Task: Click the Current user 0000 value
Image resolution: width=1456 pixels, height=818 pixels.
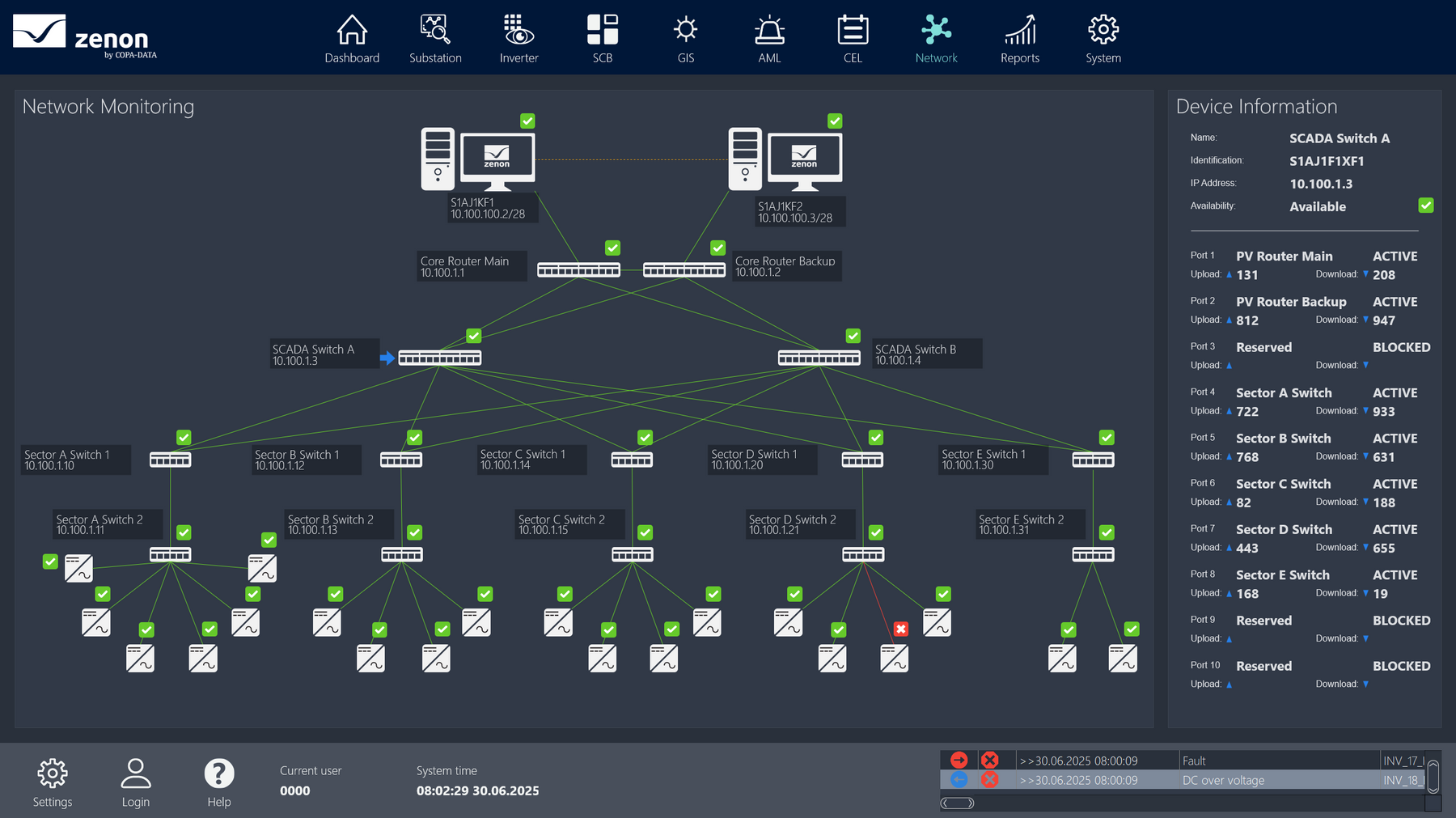Action: (x=295, y=791)
